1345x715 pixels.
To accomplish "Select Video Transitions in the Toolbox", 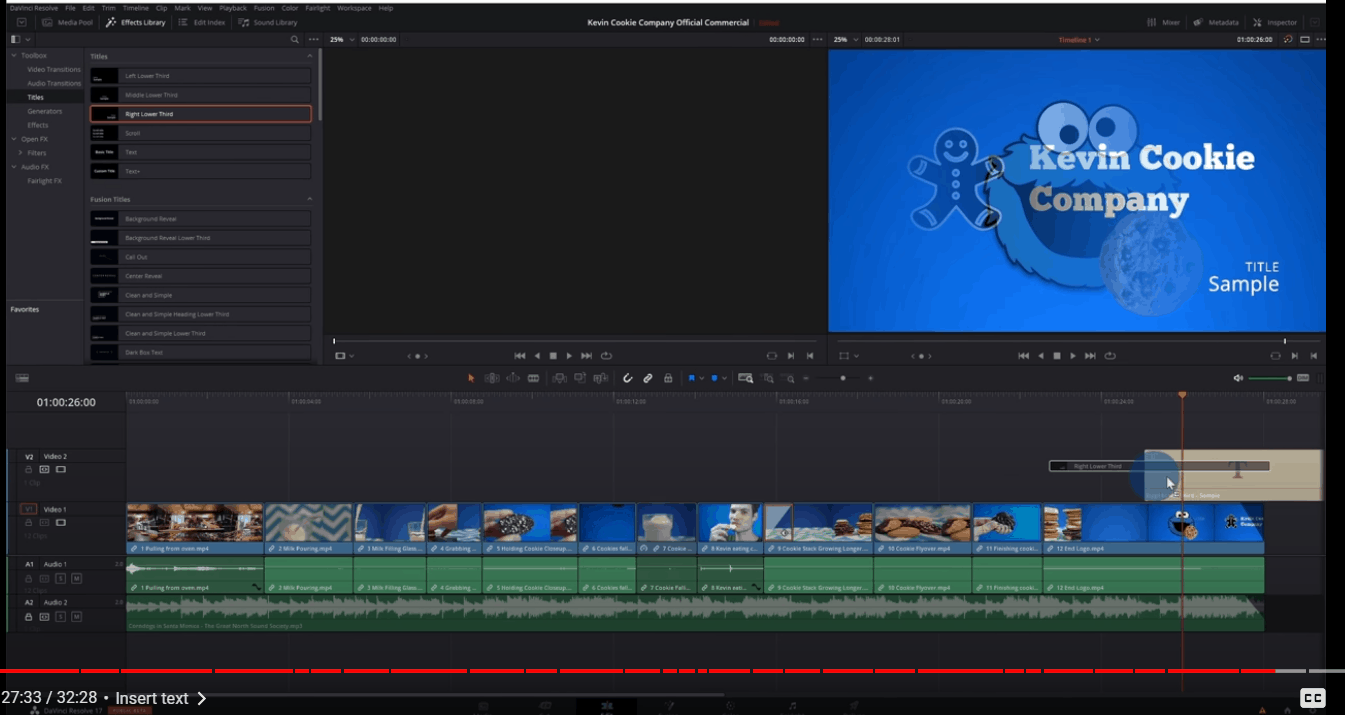I will coord(54,69).
